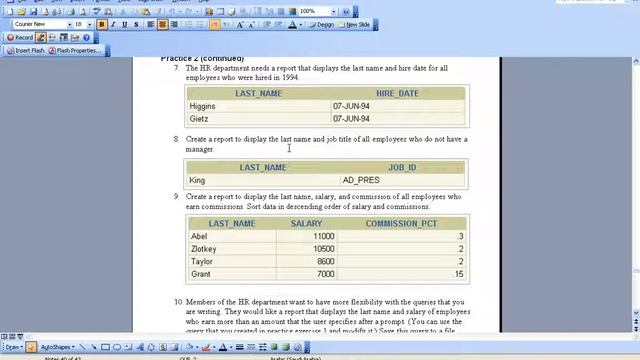Image resolution: width=640 pixels, height=360 pixels.
Task: Click blue help icon beside Record
Action: click(87, 38)
